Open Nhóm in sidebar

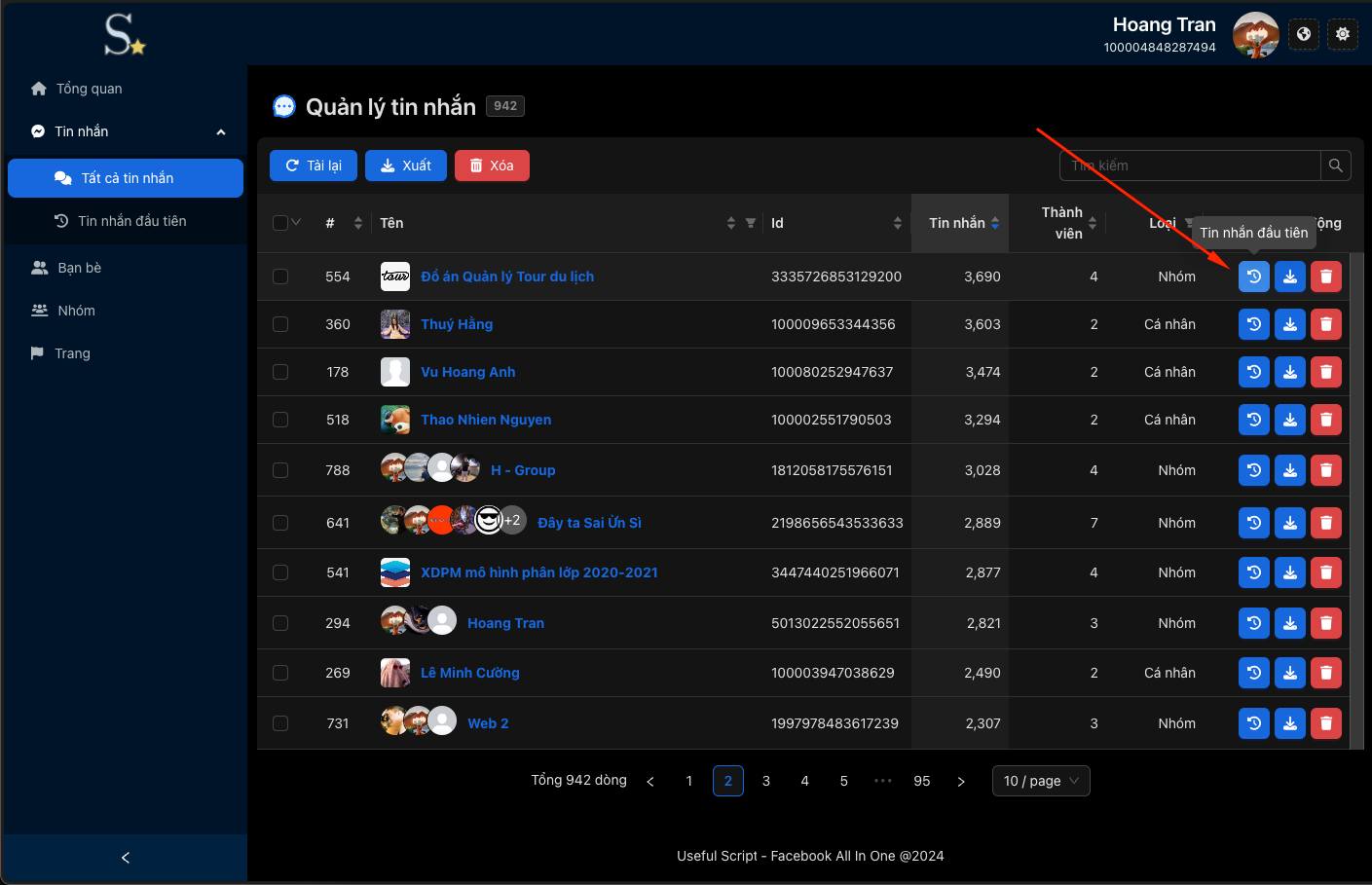pos(125,311)
